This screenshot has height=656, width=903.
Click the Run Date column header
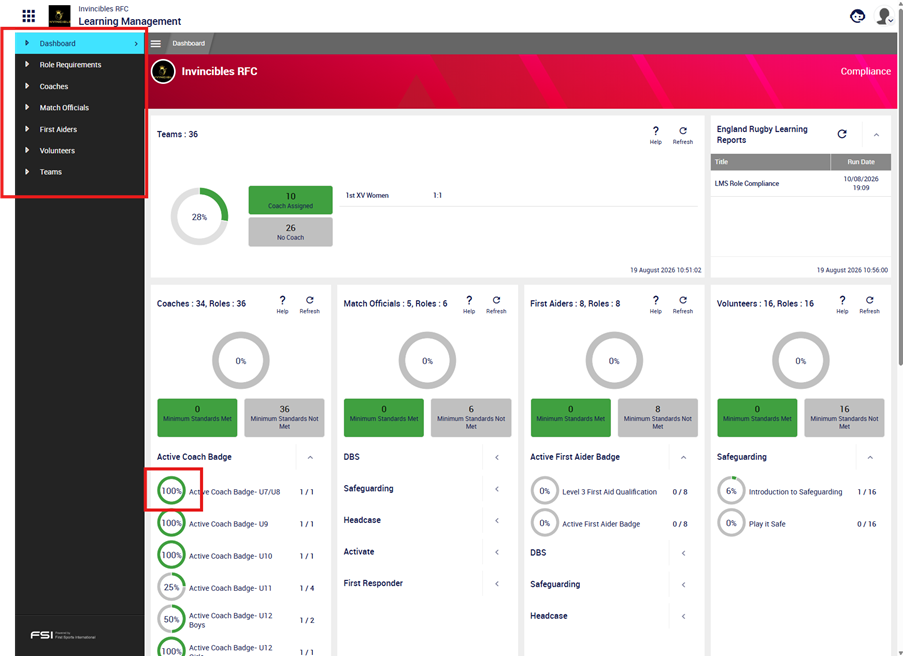(x=861, y=162)
